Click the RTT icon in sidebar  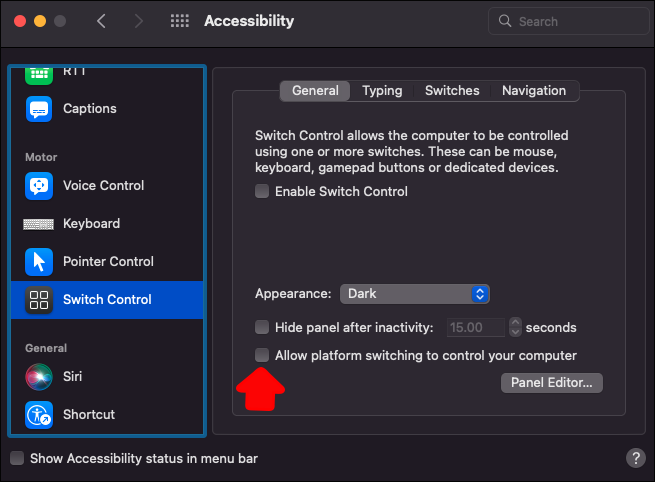39,74
